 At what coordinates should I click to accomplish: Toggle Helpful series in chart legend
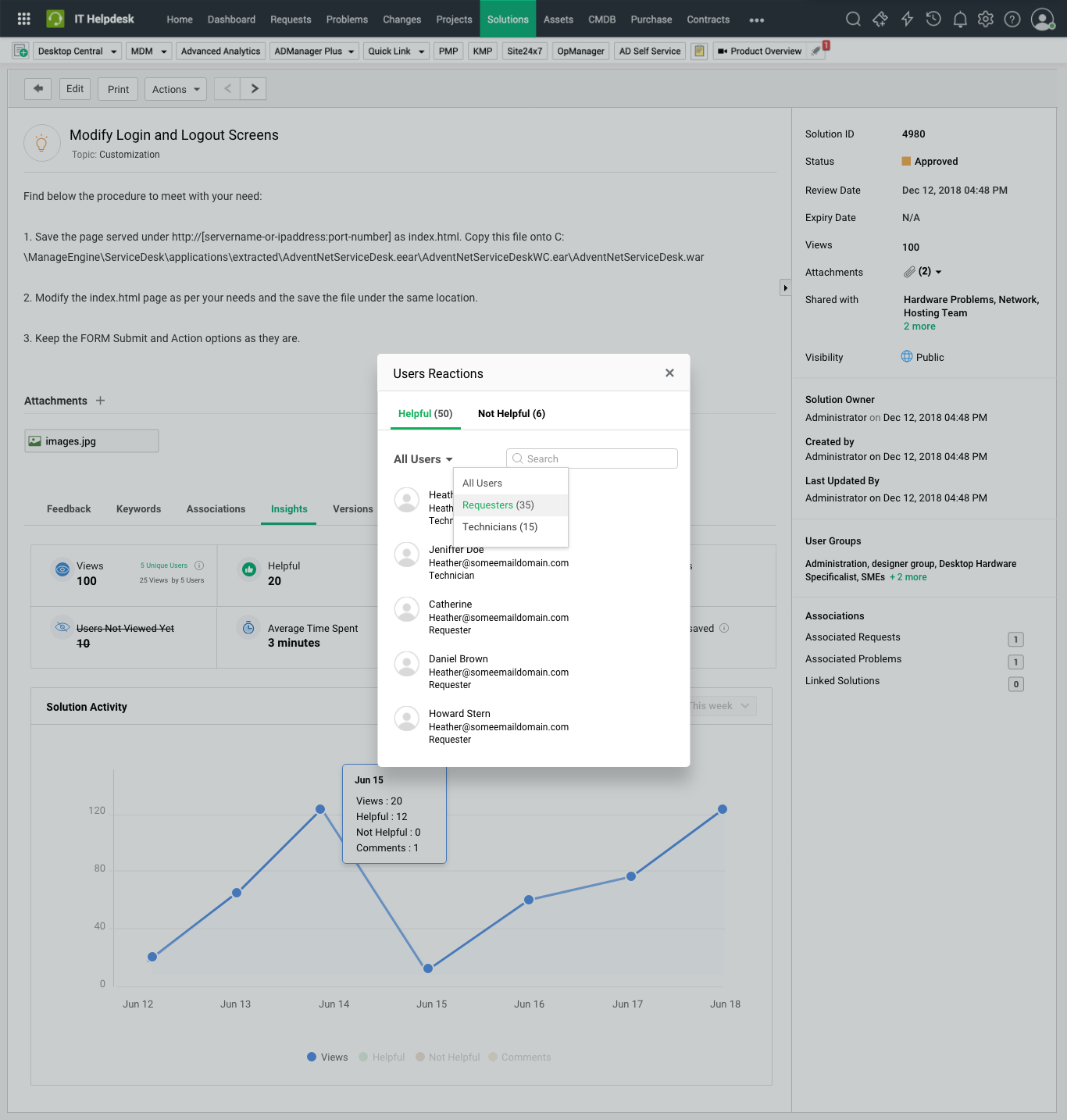click(381, 1057)
